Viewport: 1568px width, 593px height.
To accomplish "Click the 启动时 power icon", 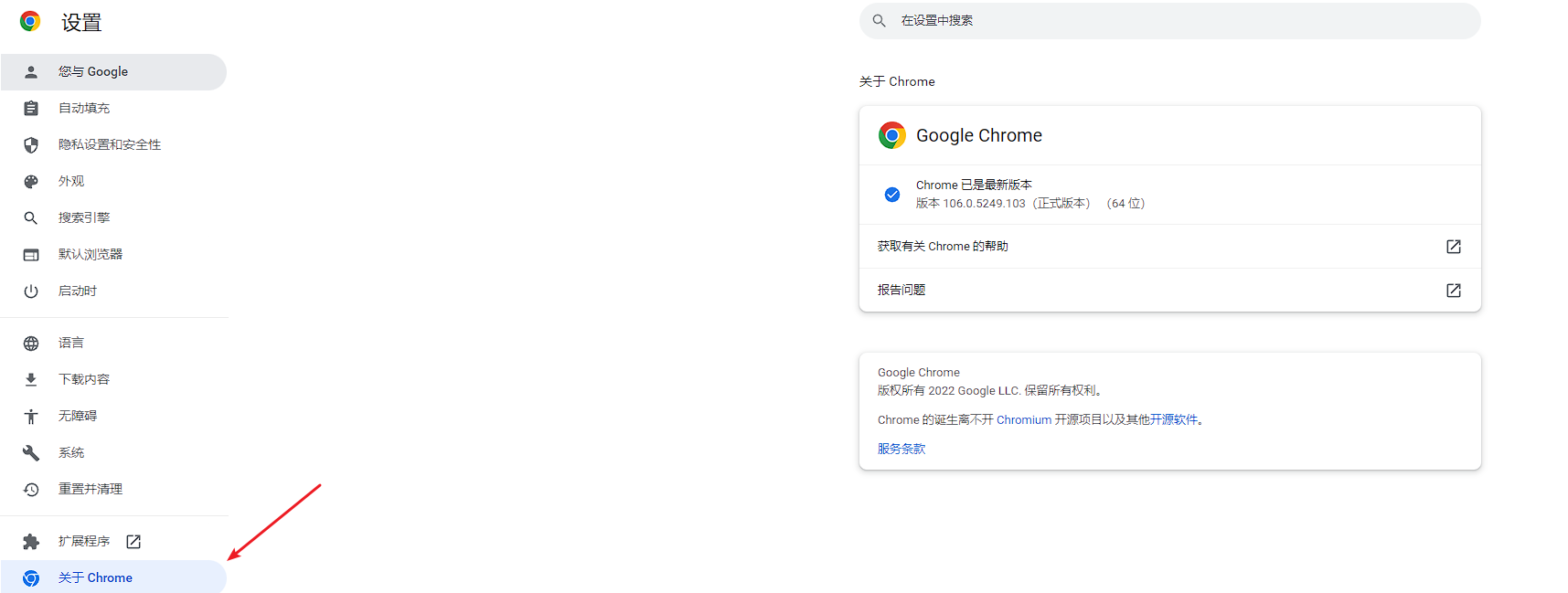I will click(x=31, y=291).
